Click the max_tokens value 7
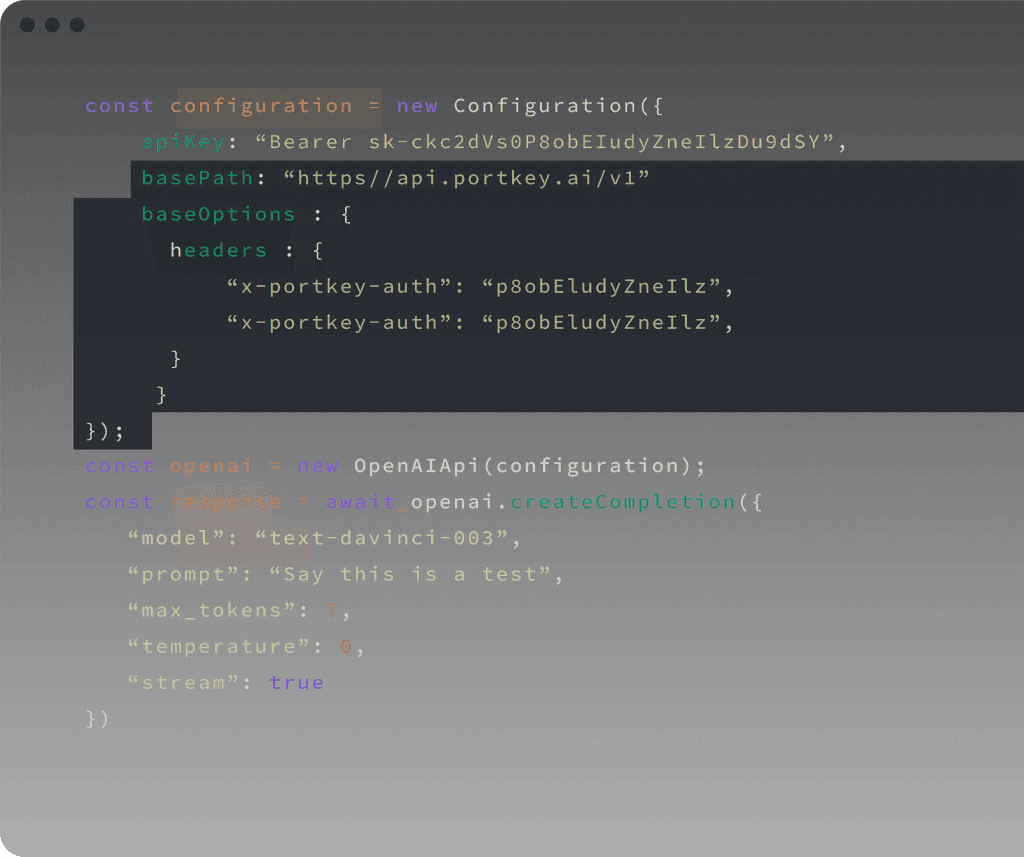The height and width of the screenshot is (857, 1024). pos(331,610)
